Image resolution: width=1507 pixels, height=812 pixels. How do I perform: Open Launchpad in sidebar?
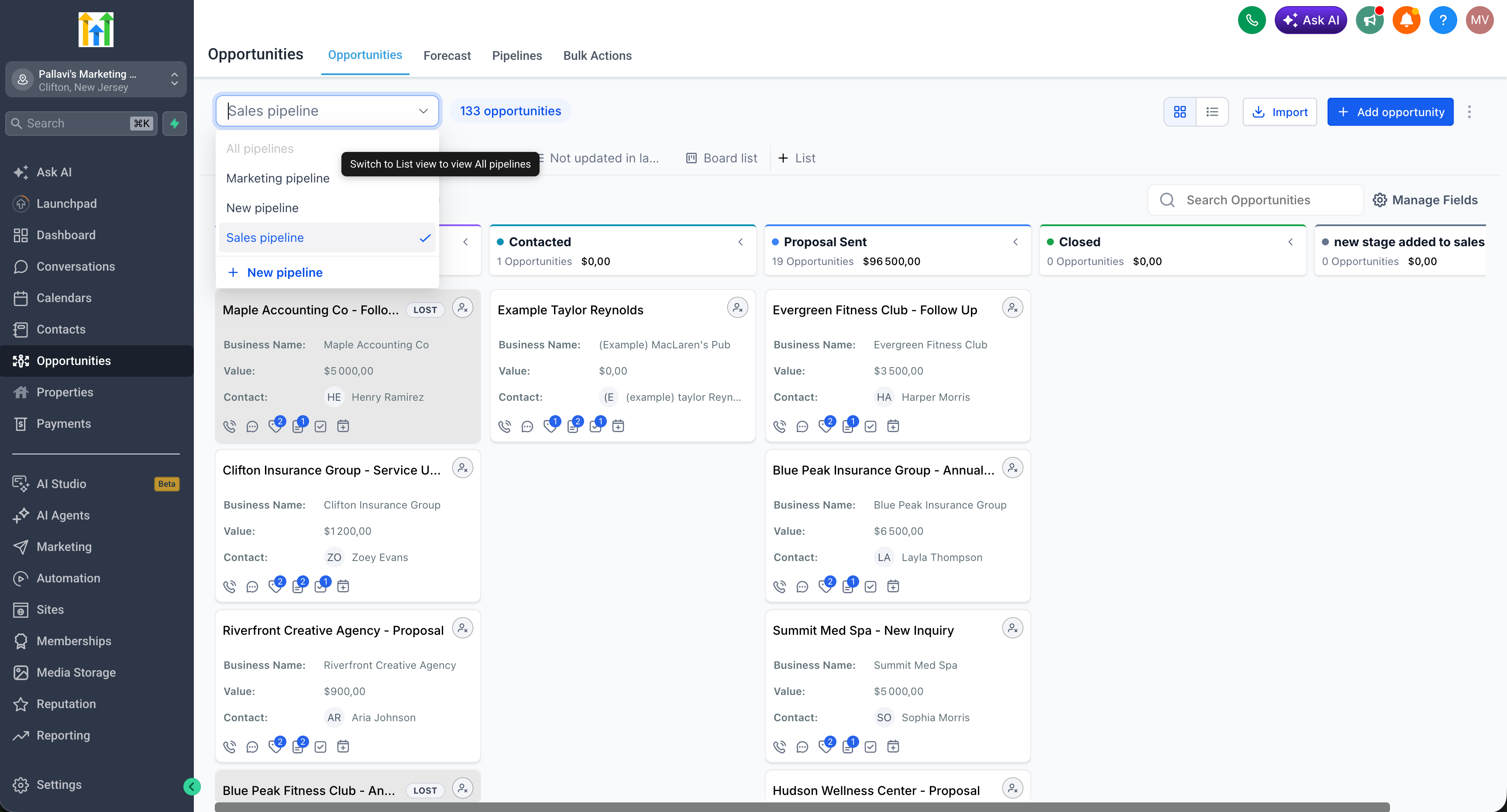(67, 203)
